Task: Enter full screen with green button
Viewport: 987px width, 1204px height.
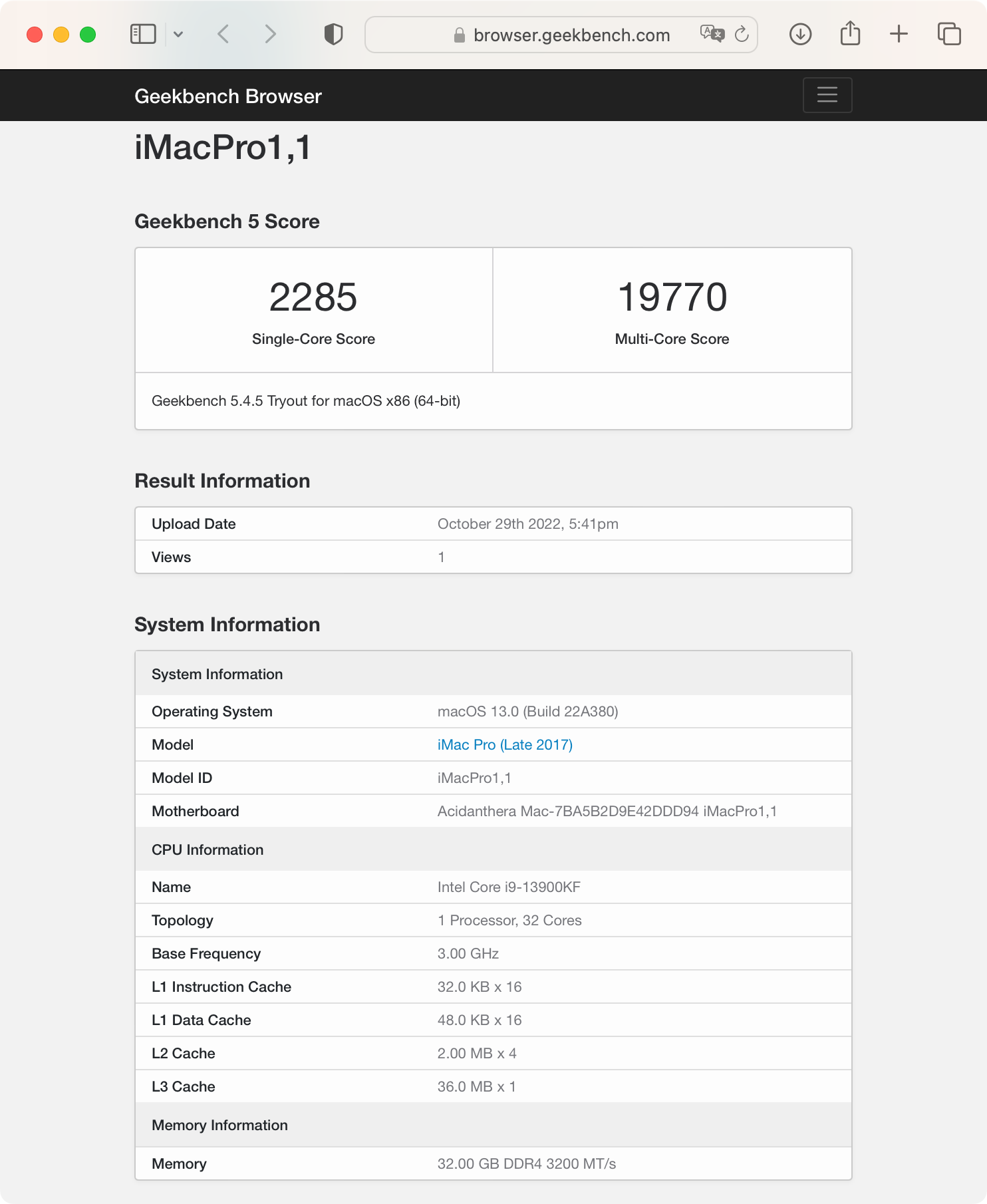Action: pos(88,35)
